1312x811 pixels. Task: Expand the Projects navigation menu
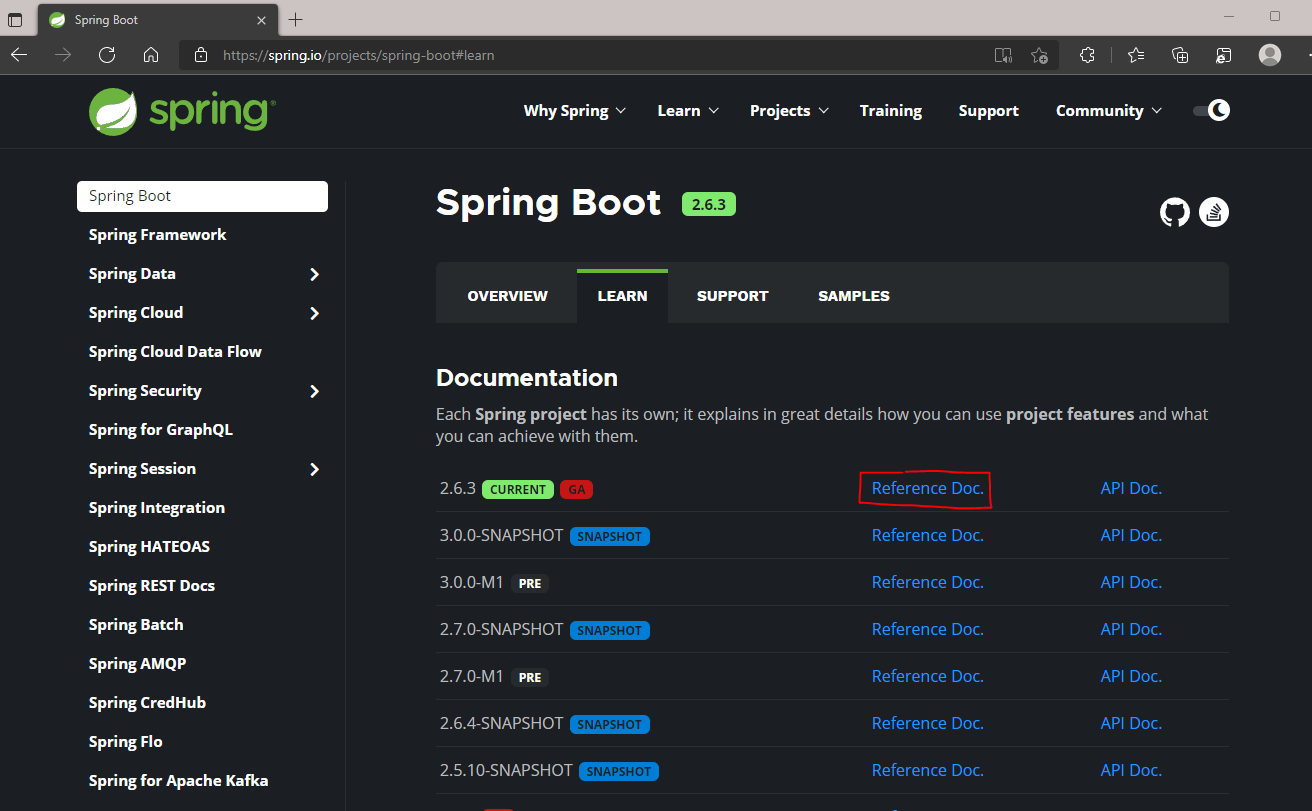(790, 111)
